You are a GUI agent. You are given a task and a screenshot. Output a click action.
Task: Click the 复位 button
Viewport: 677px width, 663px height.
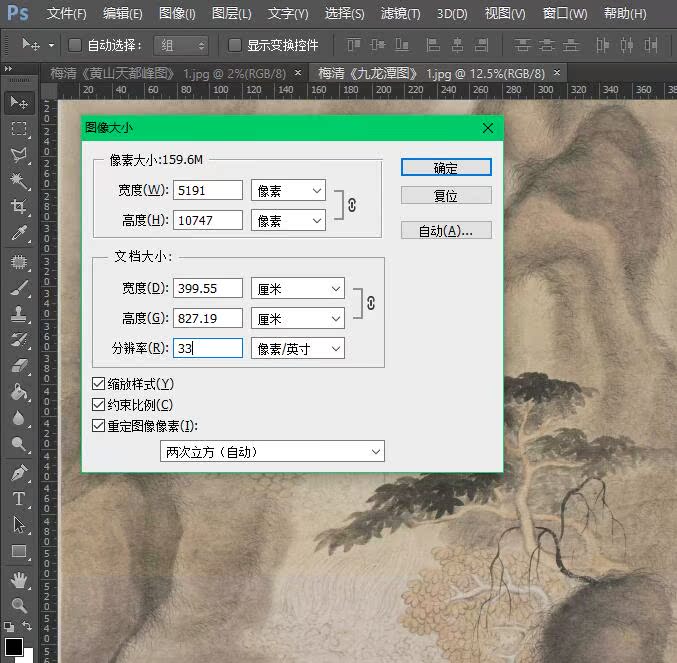pos(446,196)
